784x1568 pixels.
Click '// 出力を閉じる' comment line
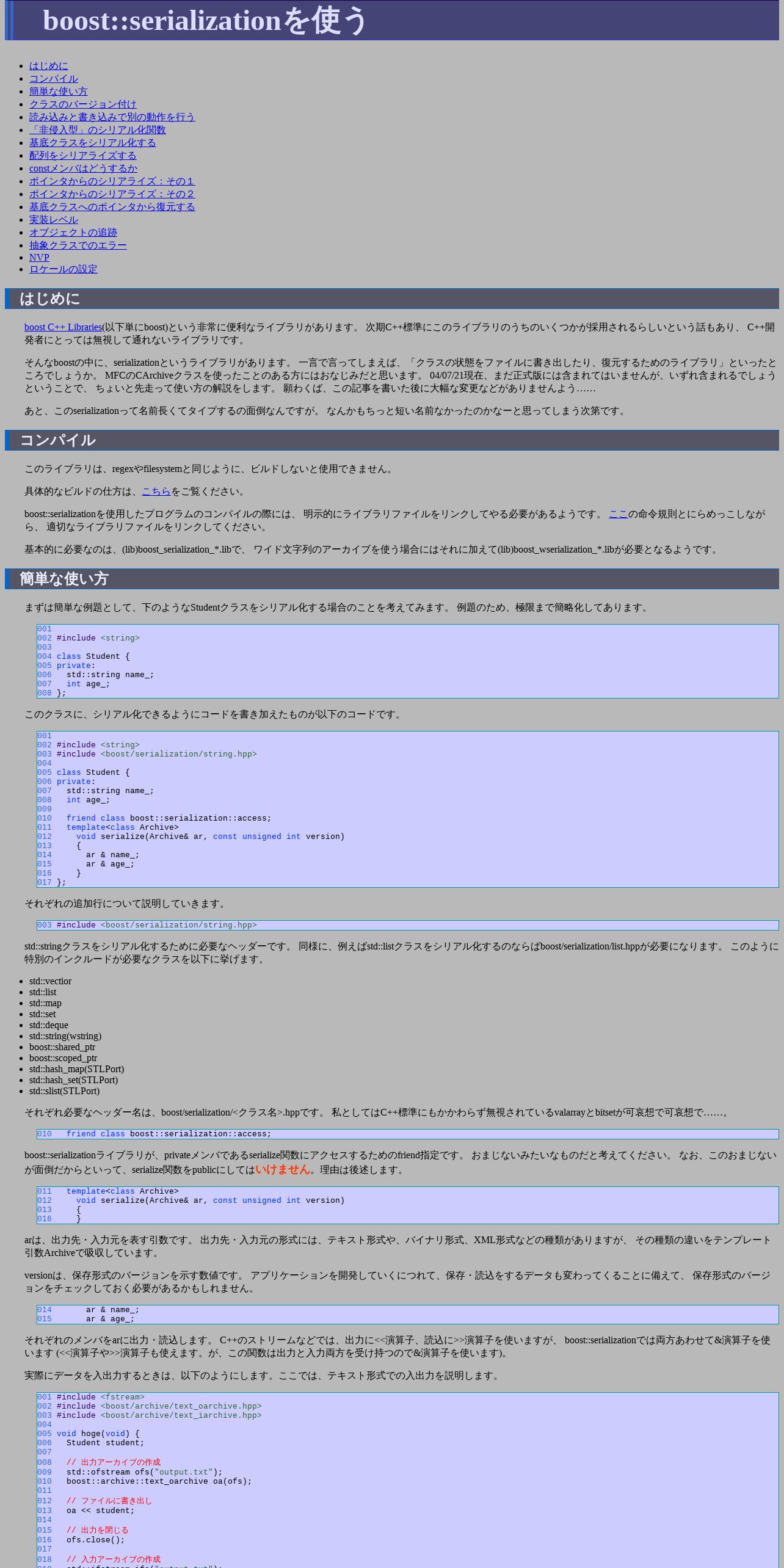[98, 1530]
